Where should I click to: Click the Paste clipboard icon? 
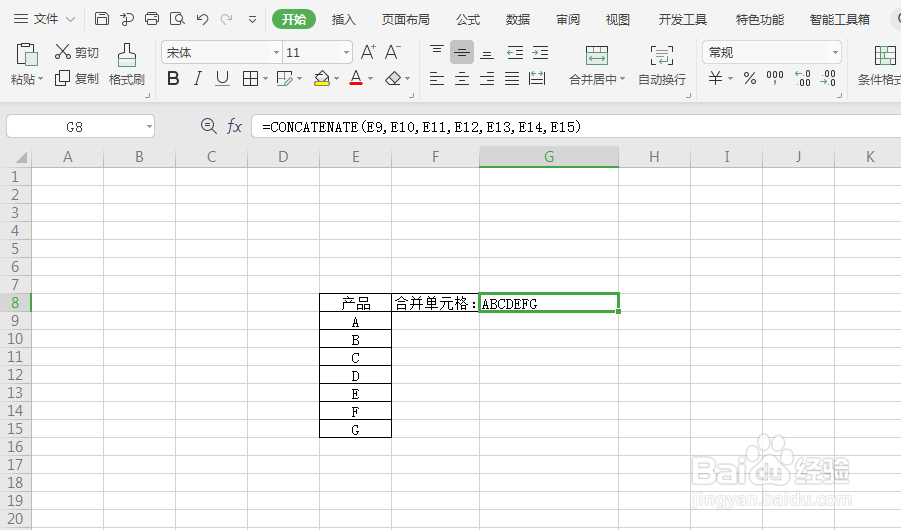click(26, 55)
